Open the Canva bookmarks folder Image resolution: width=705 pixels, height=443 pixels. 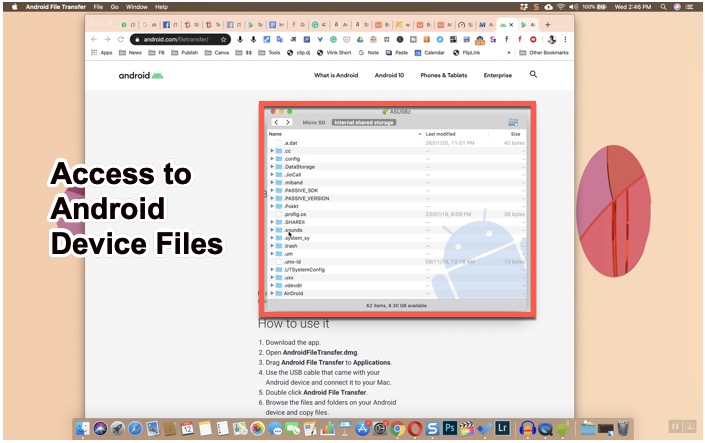(217, 53)
